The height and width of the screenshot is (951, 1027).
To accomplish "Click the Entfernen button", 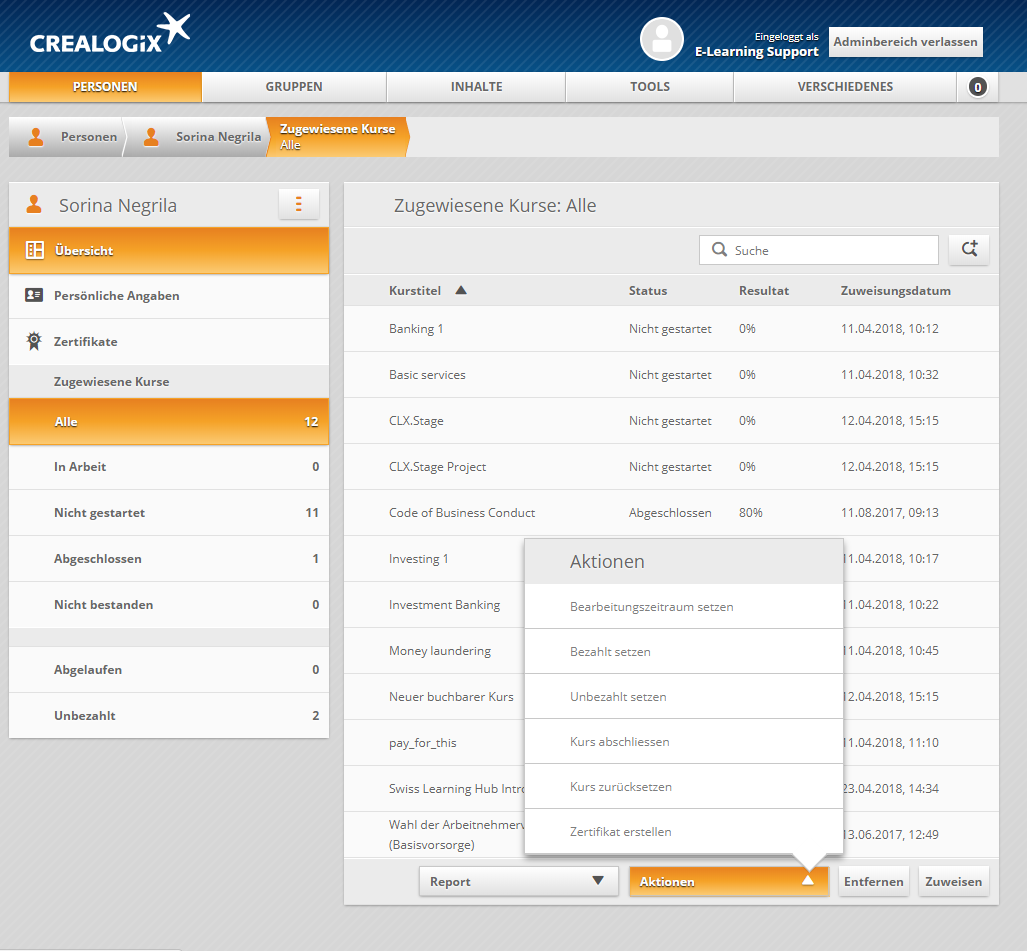I will [x=873, y=881].
